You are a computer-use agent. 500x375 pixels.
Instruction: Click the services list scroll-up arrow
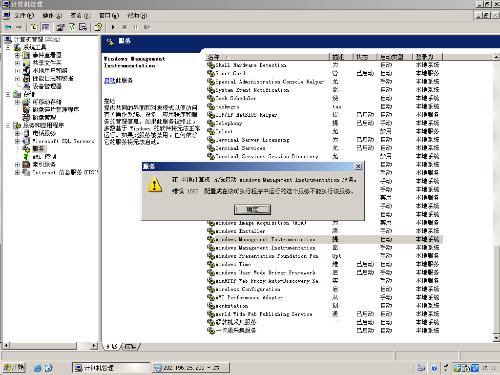tap(496, 57)
